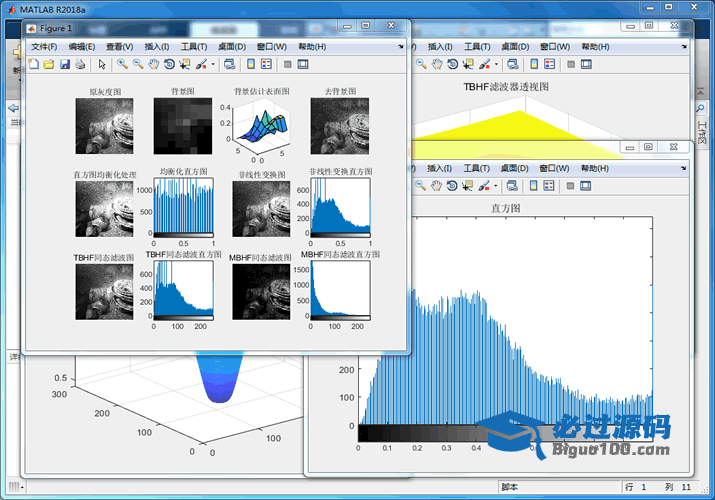Viewport: 715px width, 500px height.
Task: Select the Zoom Out tool in Figure 1
Action: [138, 64]
